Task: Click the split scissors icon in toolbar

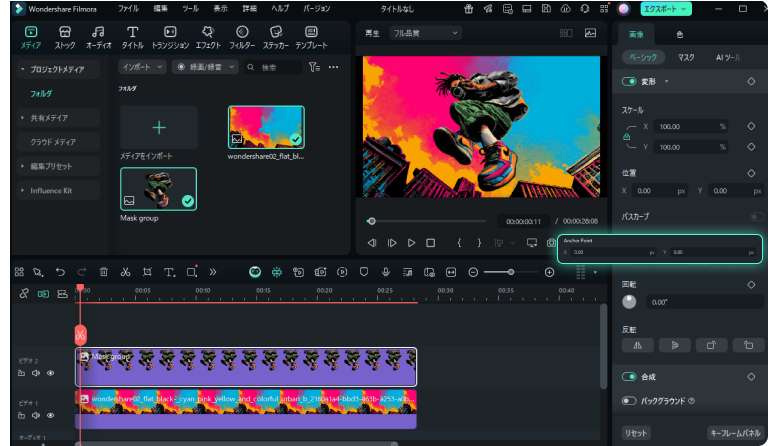Action: 125,272
